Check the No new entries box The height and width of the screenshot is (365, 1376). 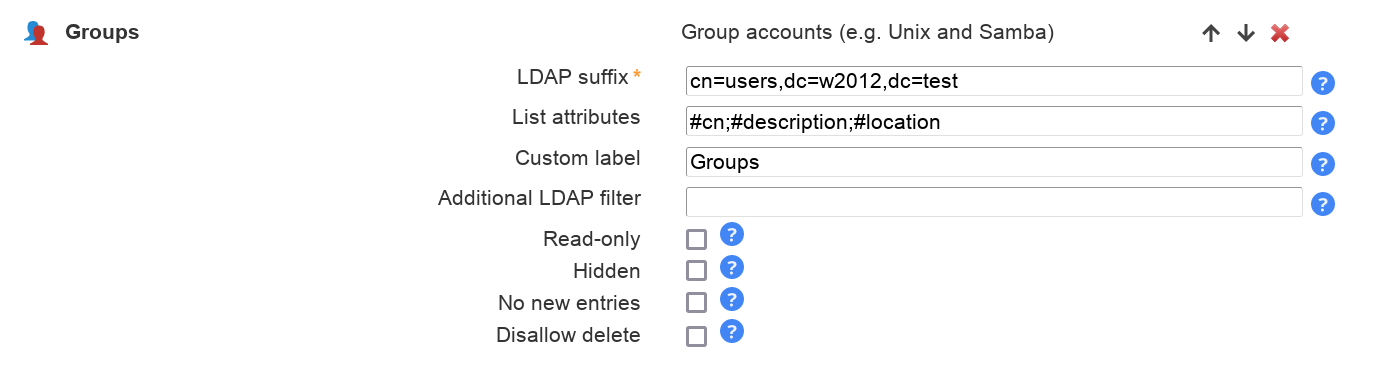pyautogui.click(x=696, y=303)
